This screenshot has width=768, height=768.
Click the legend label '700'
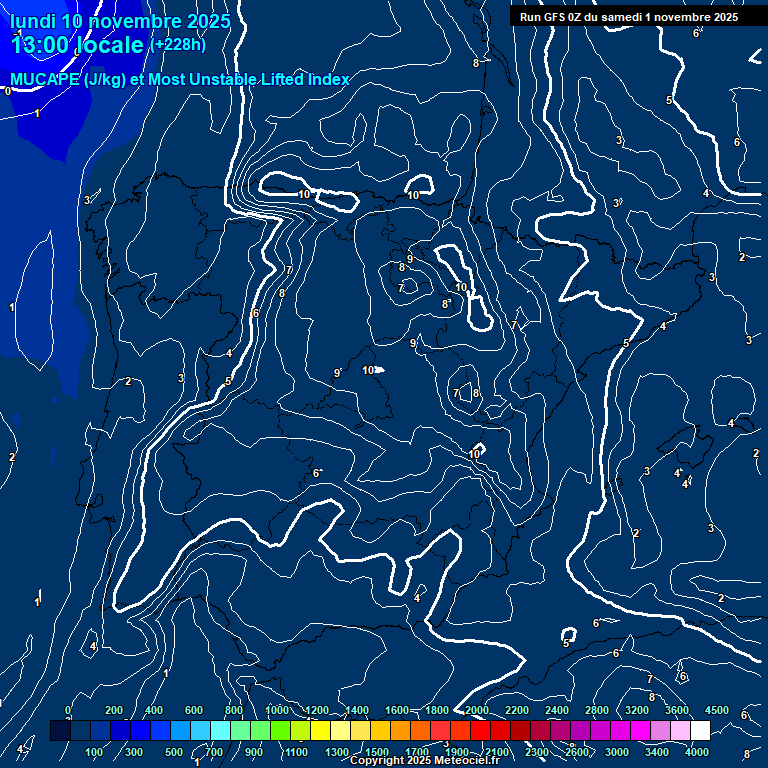(x=214, y=752)
